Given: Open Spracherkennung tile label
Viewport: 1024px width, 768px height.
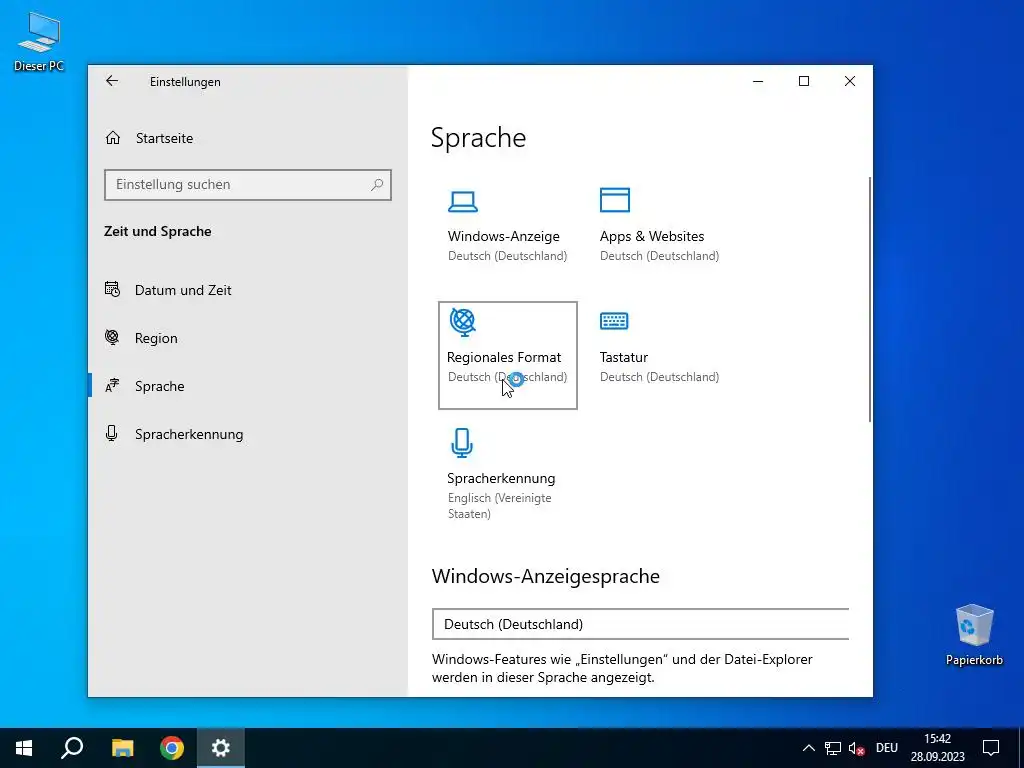Looking at the screenshot, I should click(x=501, y=478).
